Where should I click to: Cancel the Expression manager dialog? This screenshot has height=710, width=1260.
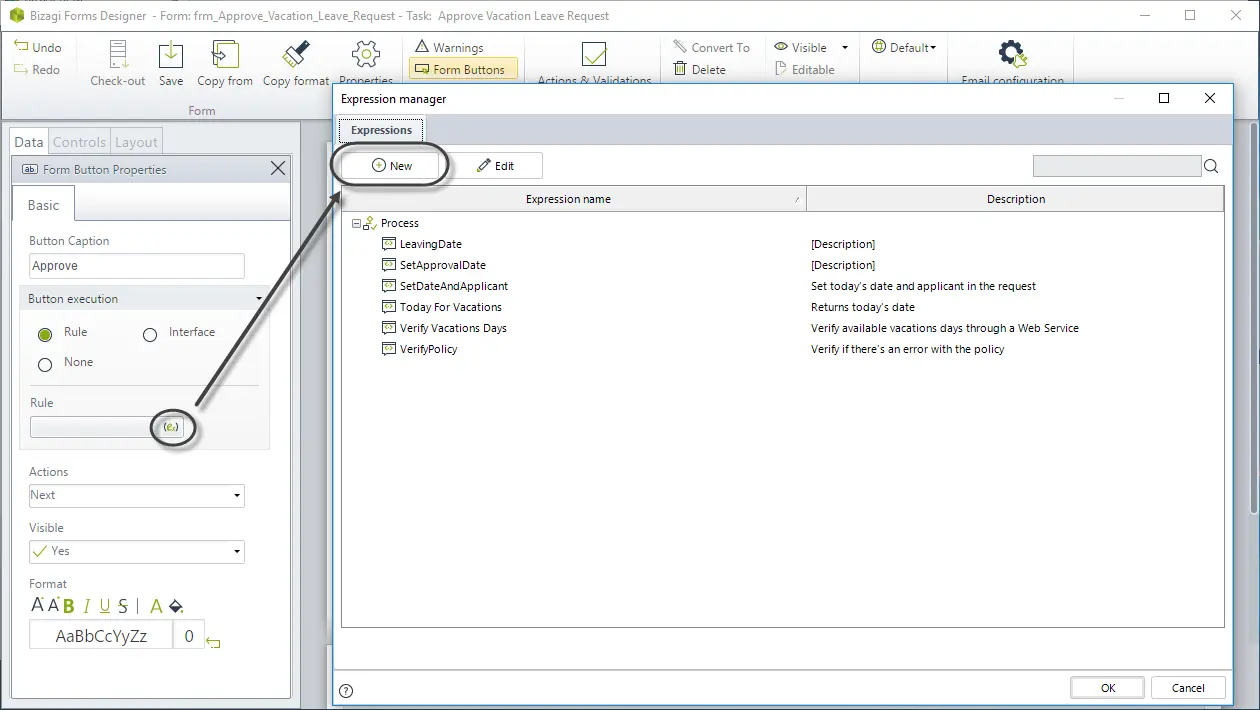coord(1188,688)
